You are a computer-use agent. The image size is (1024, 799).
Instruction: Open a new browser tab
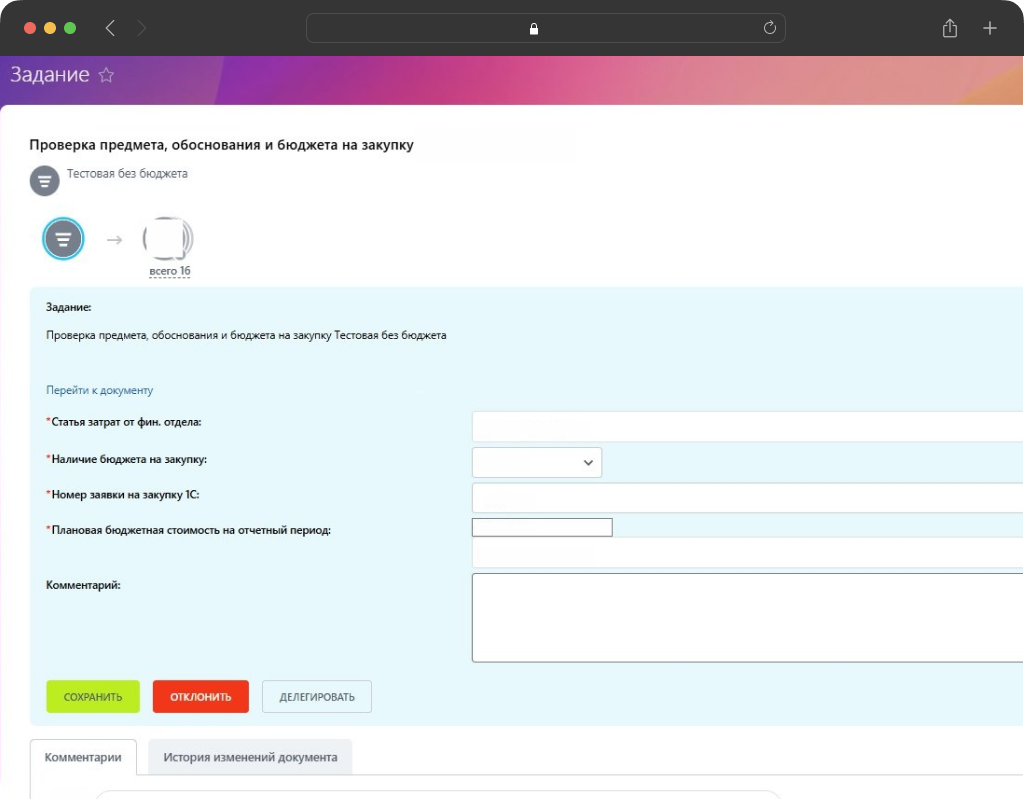[x=989, y=28]
